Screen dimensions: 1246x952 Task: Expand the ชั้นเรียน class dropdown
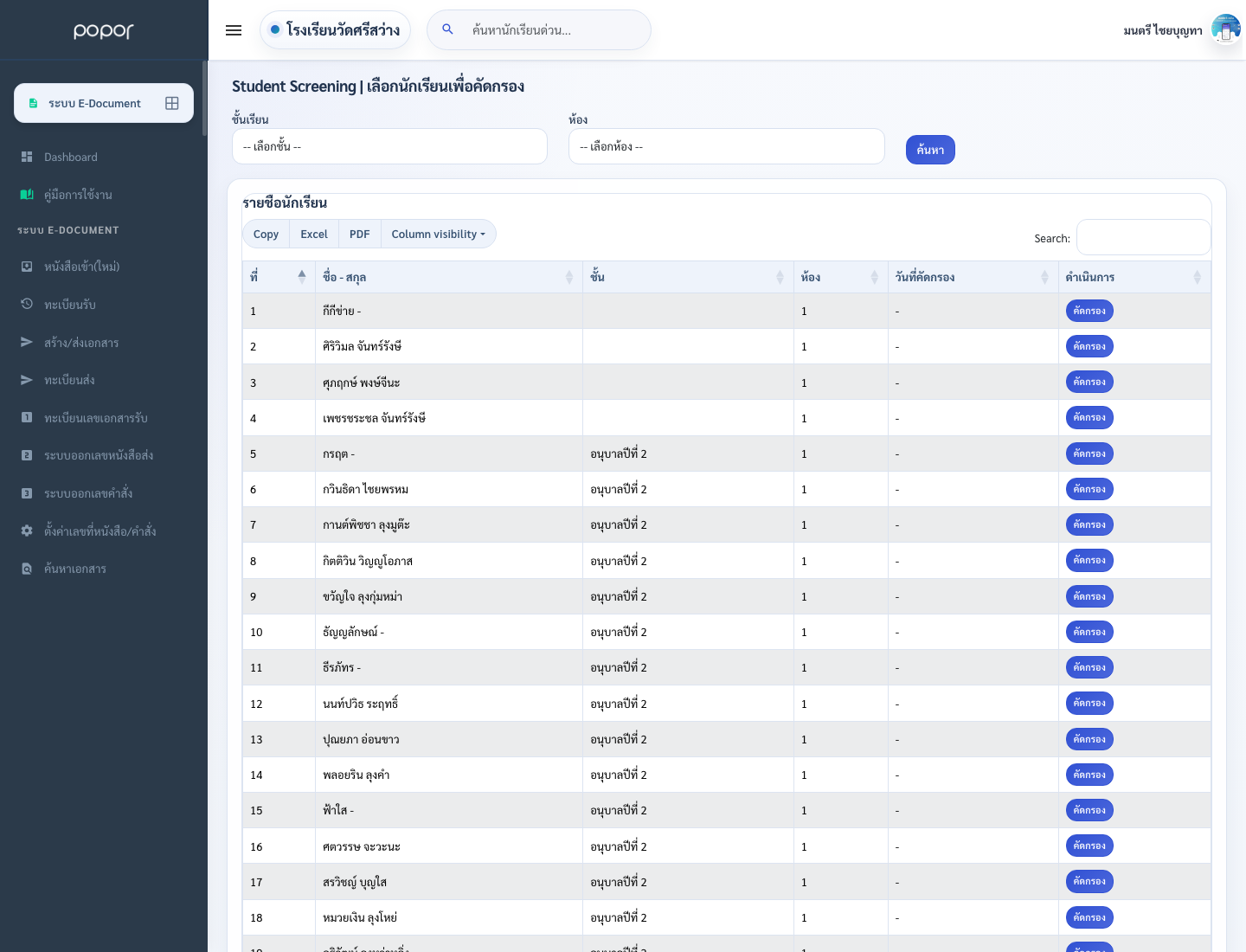(389, 146)
